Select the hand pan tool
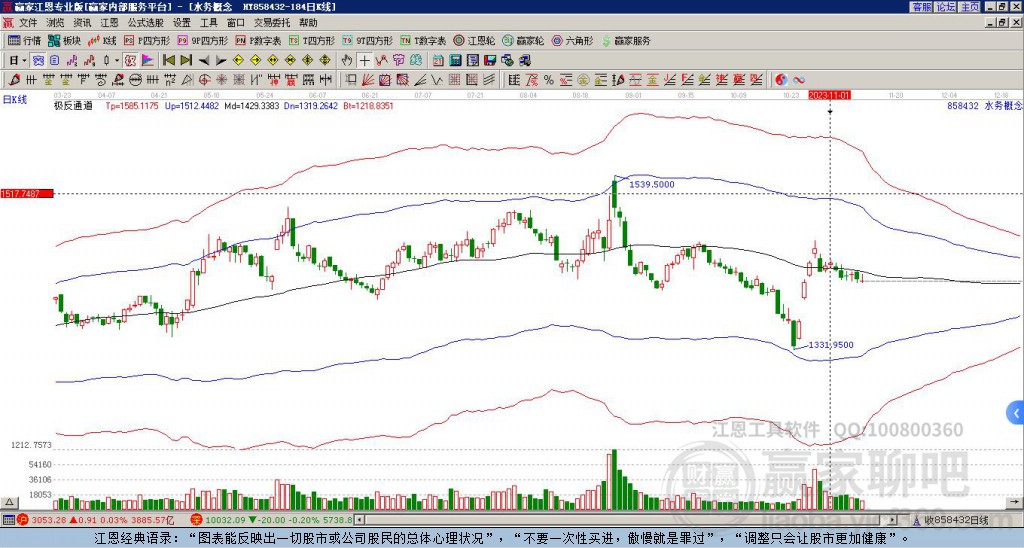Screen dimensions: 1024x548 [x=347, y=61]
